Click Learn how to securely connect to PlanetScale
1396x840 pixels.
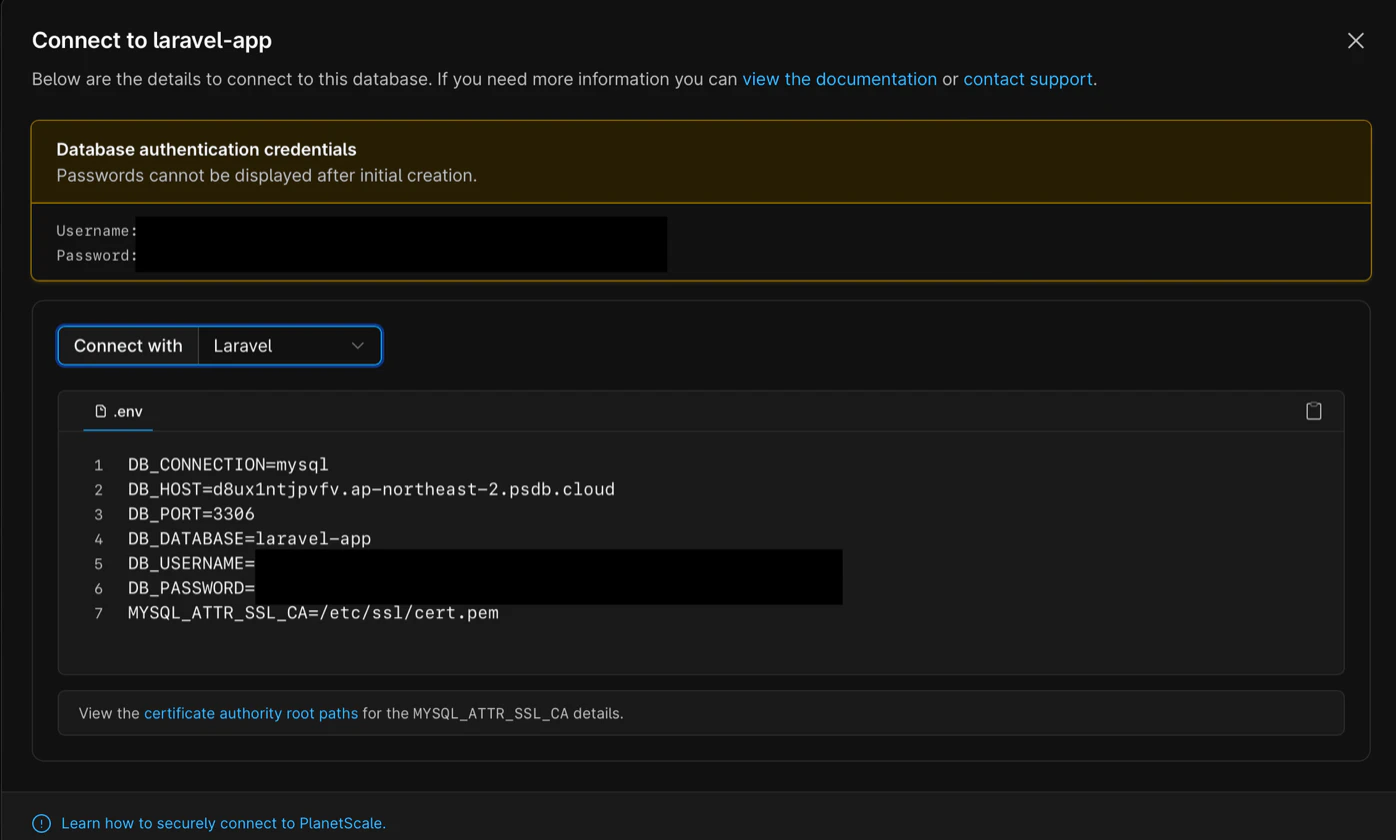coord(223,823)
